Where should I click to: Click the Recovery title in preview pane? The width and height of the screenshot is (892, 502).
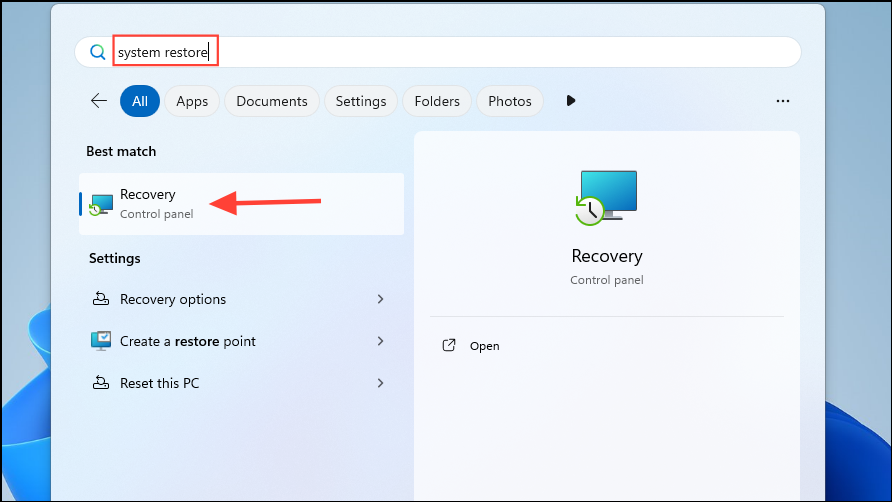607,256
